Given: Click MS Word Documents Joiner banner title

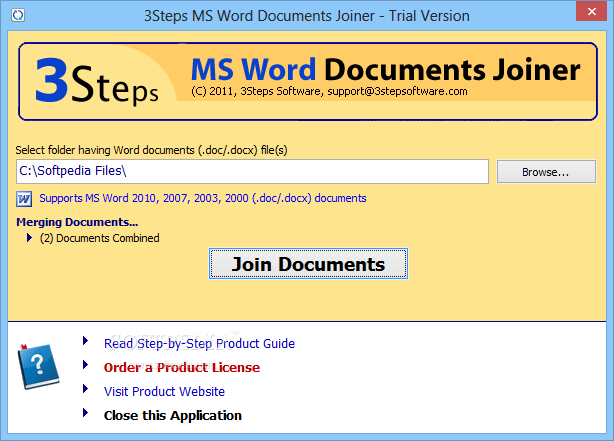Looking at the screenshot, I should [385, 69].
